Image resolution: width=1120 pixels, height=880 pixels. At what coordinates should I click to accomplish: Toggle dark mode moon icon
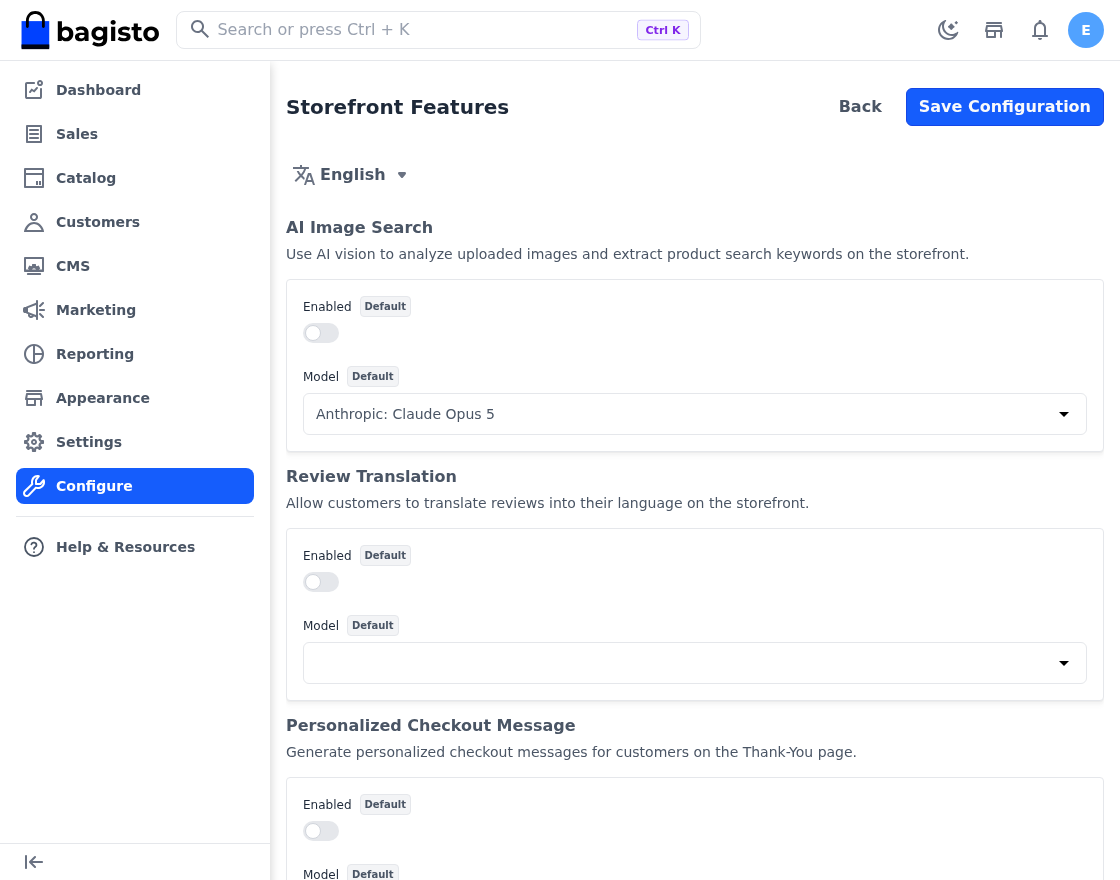[948, 30]
